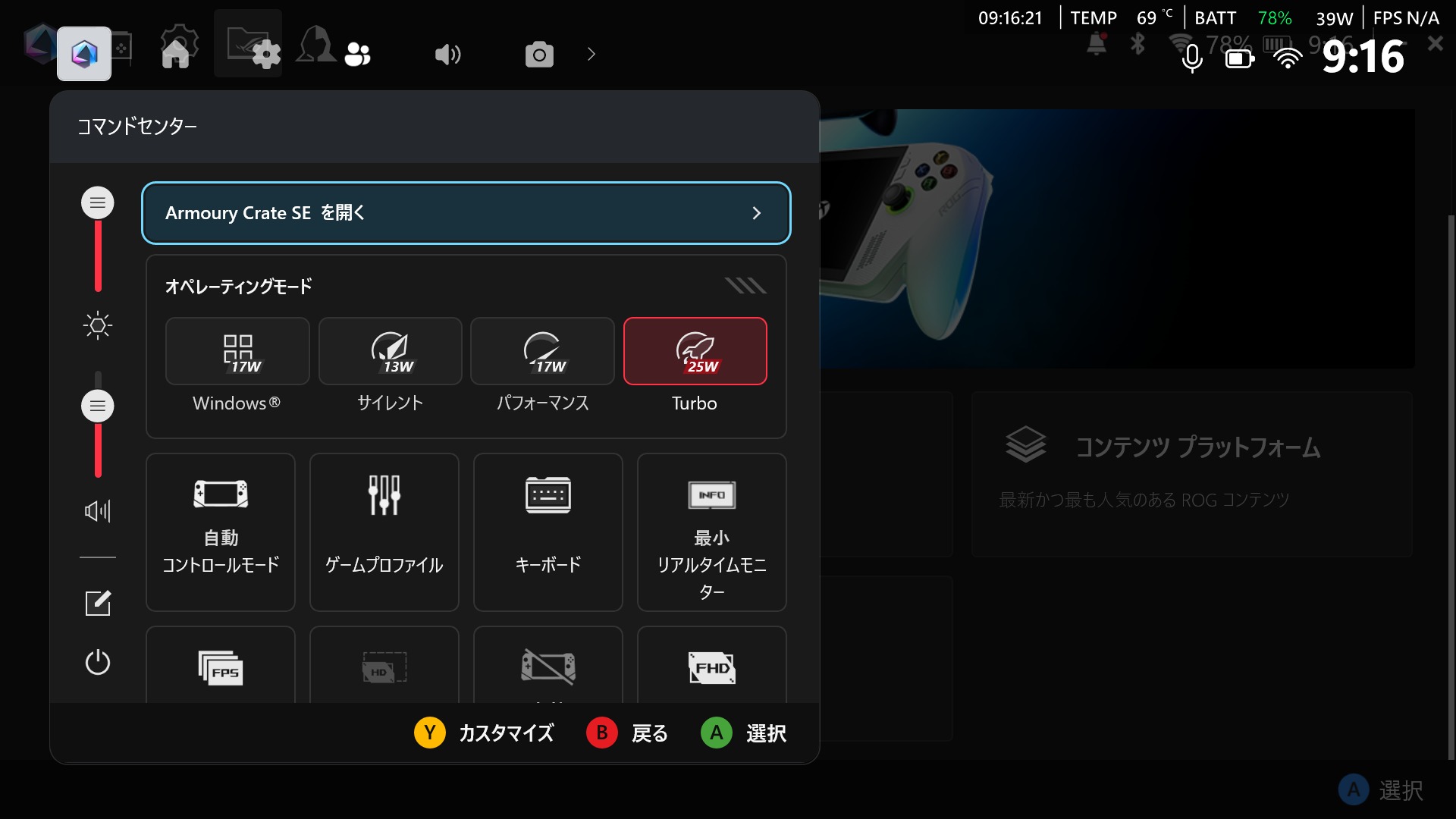Open the リアルタイムモニター tile
The width and height of the screenshot is (1456, 819).
coord(712,532)
